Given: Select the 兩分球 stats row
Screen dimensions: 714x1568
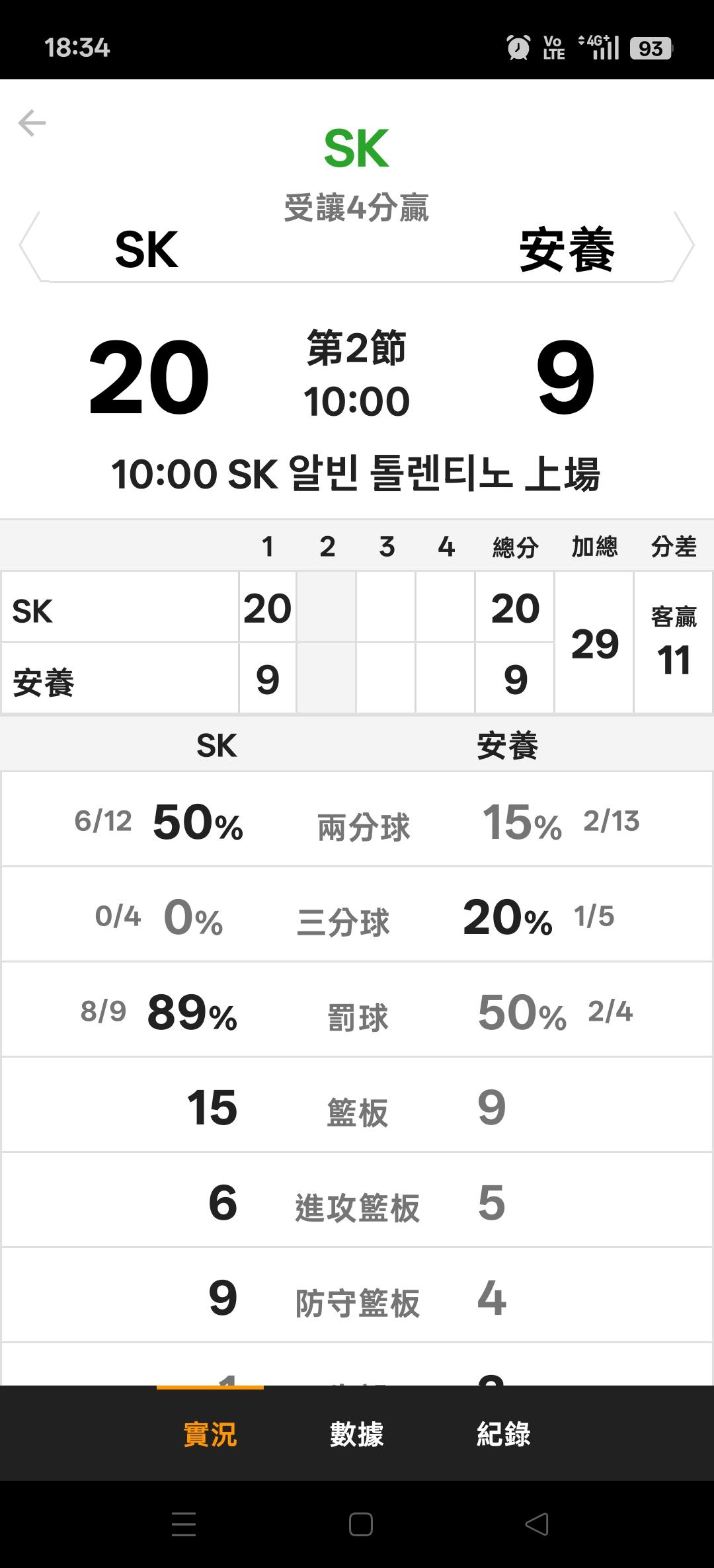Looking at the screenshot, I should [357, 820].
